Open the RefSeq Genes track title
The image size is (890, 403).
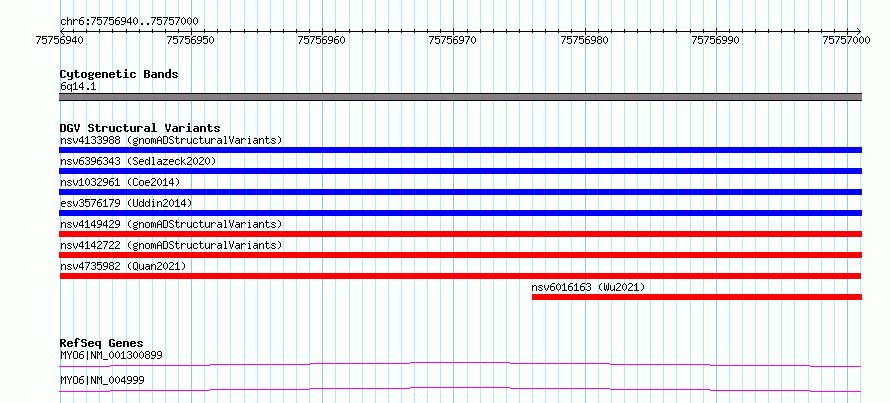[102, 343]
